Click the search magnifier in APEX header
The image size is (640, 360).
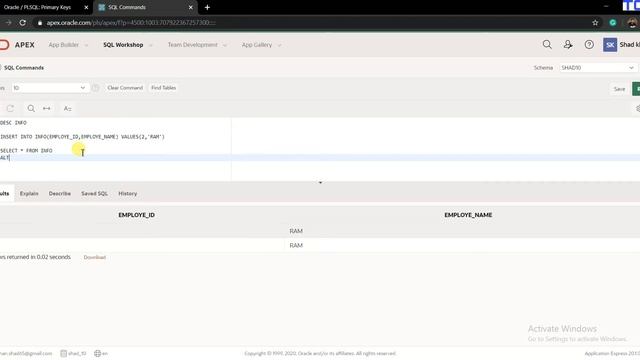(547, 44)
